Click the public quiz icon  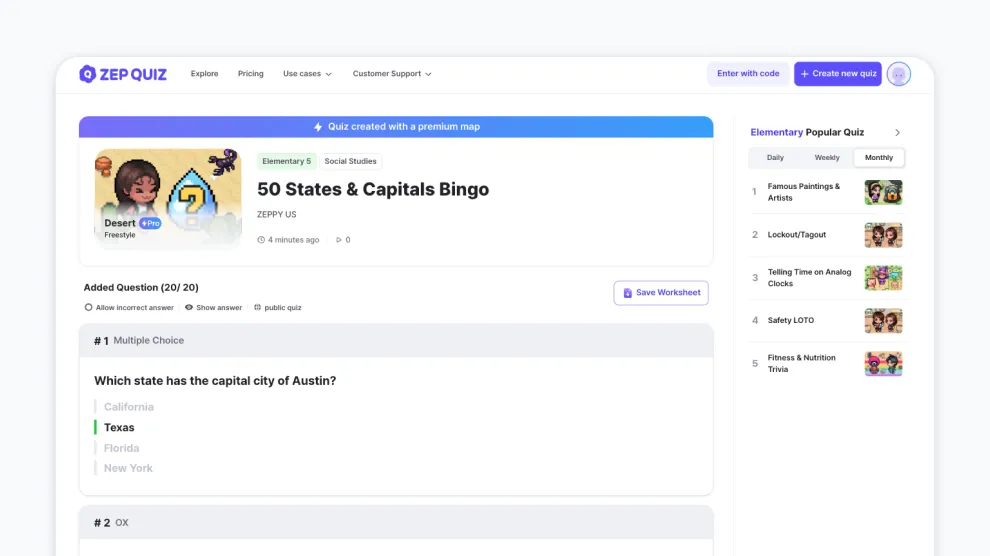(x=257, y=308)
